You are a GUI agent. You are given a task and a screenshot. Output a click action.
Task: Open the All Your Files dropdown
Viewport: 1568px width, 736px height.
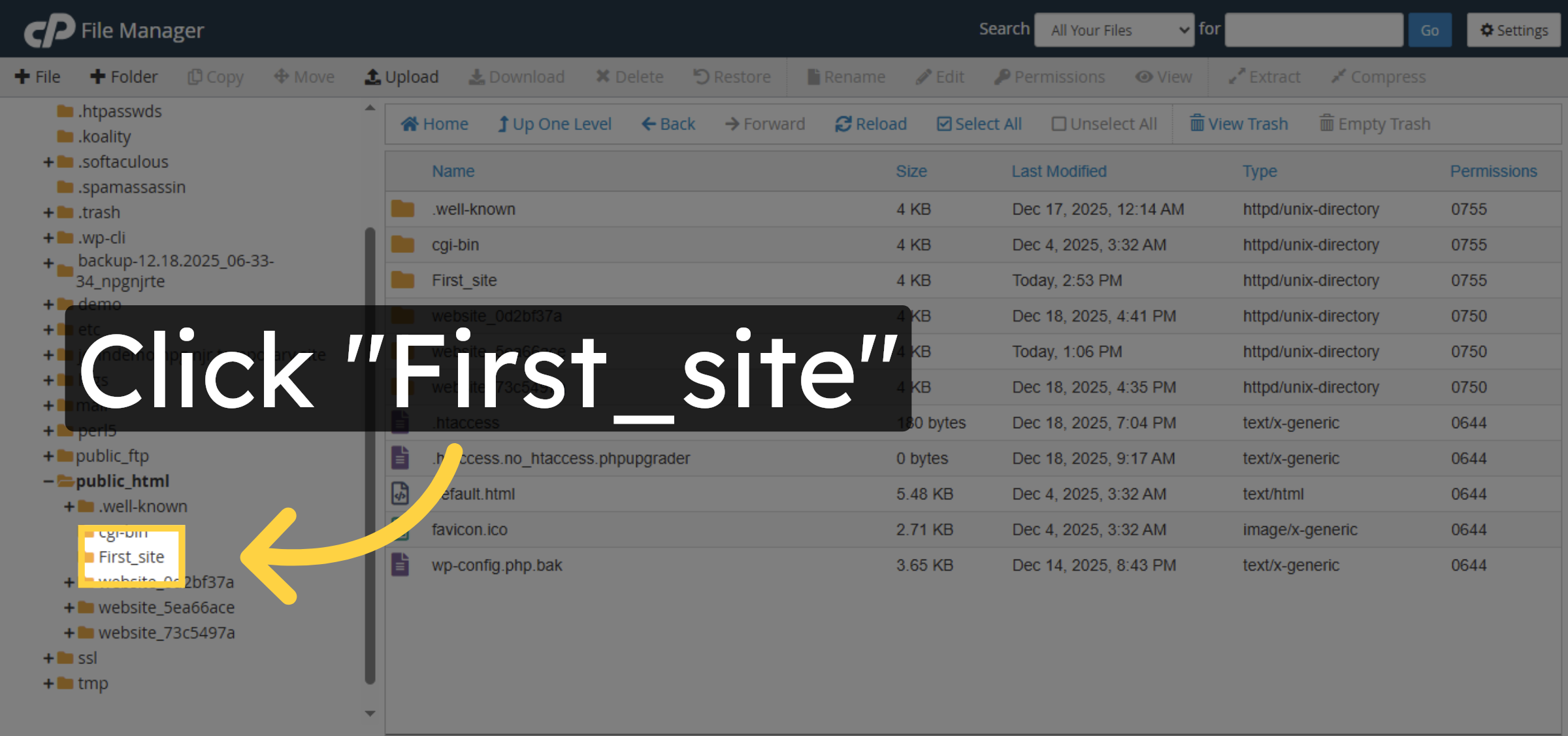pos(1115,29)
